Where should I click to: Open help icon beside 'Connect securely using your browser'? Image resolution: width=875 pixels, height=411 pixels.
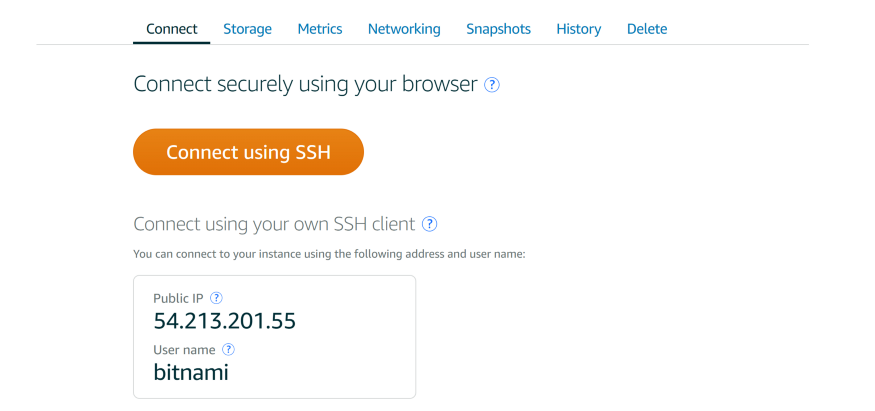click(x=492, y=85)
